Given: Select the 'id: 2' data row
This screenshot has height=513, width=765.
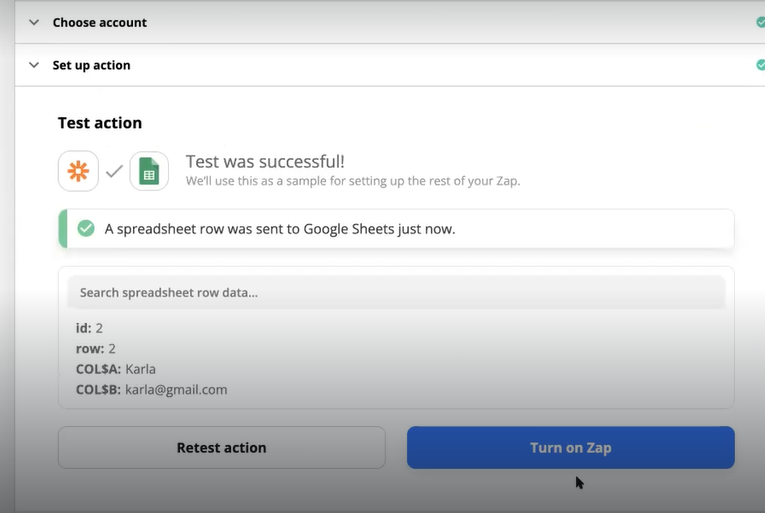Looking at the screenshot, I should (x=89, y=328).
